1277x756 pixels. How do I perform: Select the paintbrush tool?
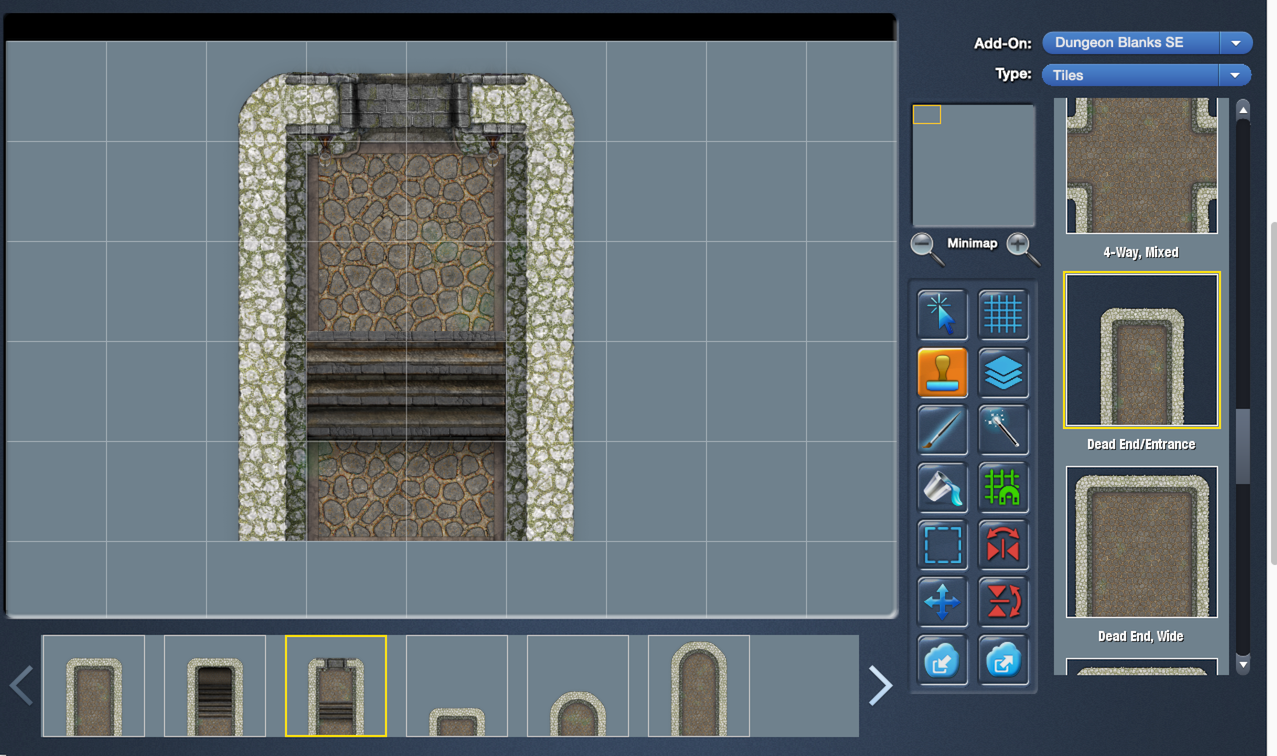[x=942, y=430]
